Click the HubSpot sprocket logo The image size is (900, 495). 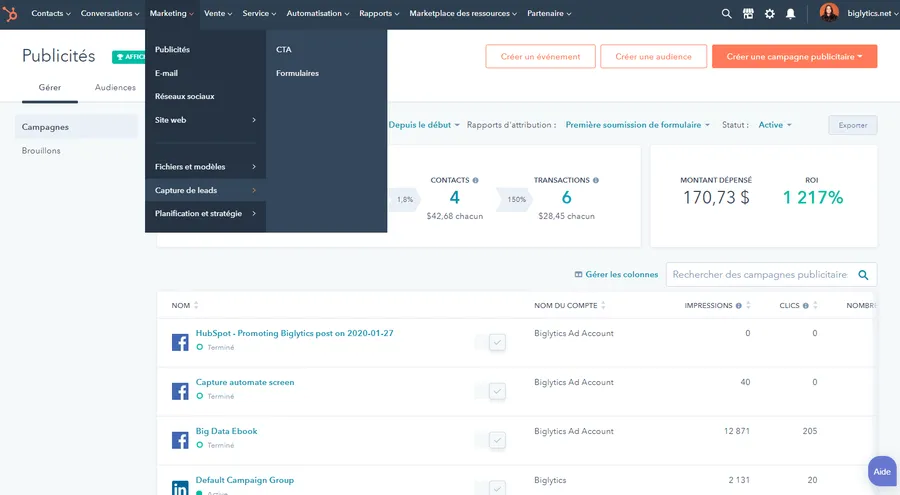(x=13, y=14)
